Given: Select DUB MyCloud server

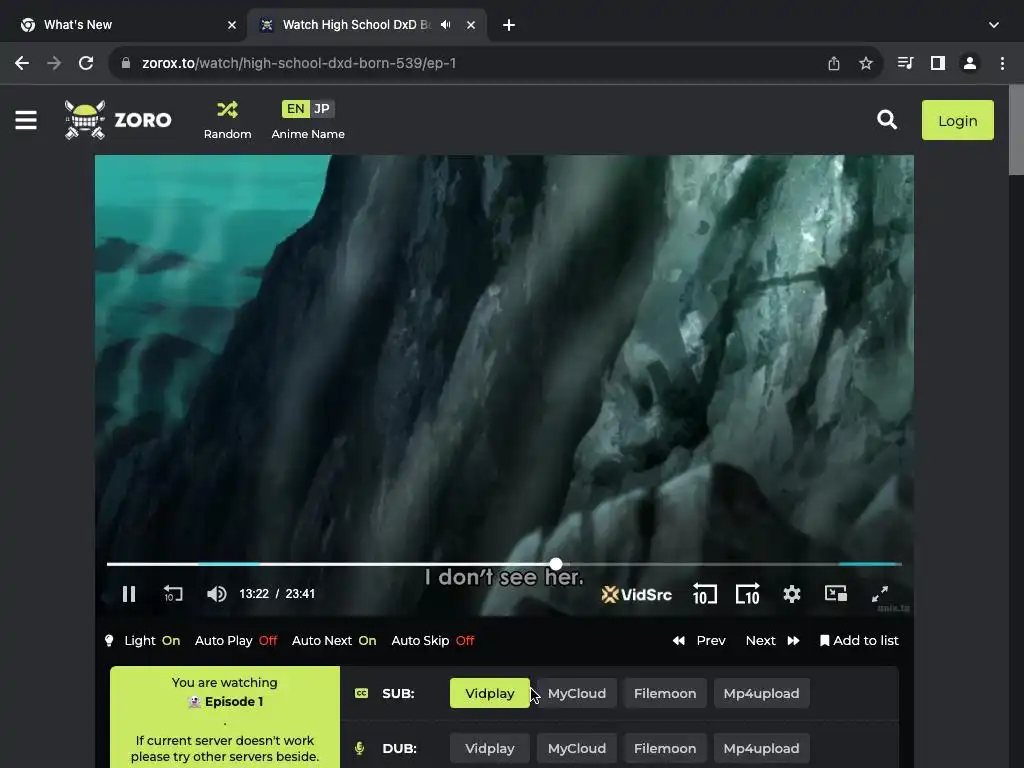Looking at the screenshot, I should coord(577,748).
